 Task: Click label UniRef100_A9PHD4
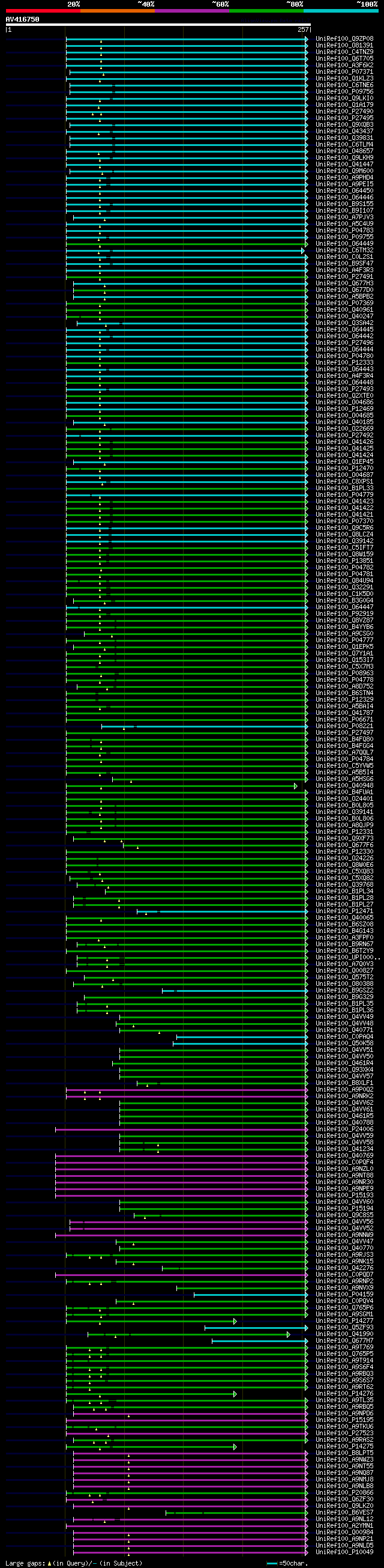point(344,178)
